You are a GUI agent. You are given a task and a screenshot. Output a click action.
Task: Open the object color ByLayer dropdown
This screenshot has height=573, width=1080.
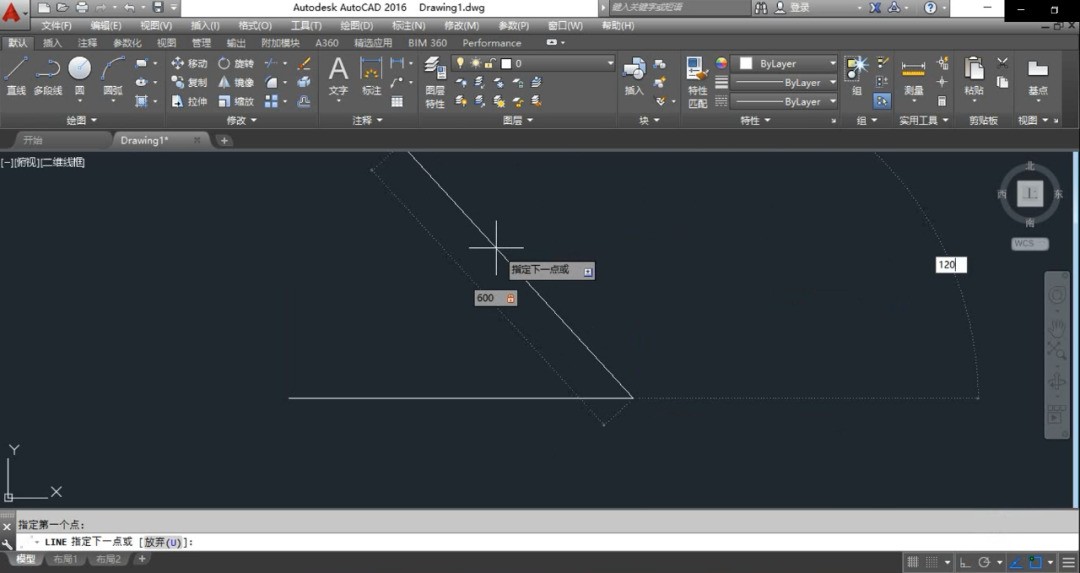784,63
